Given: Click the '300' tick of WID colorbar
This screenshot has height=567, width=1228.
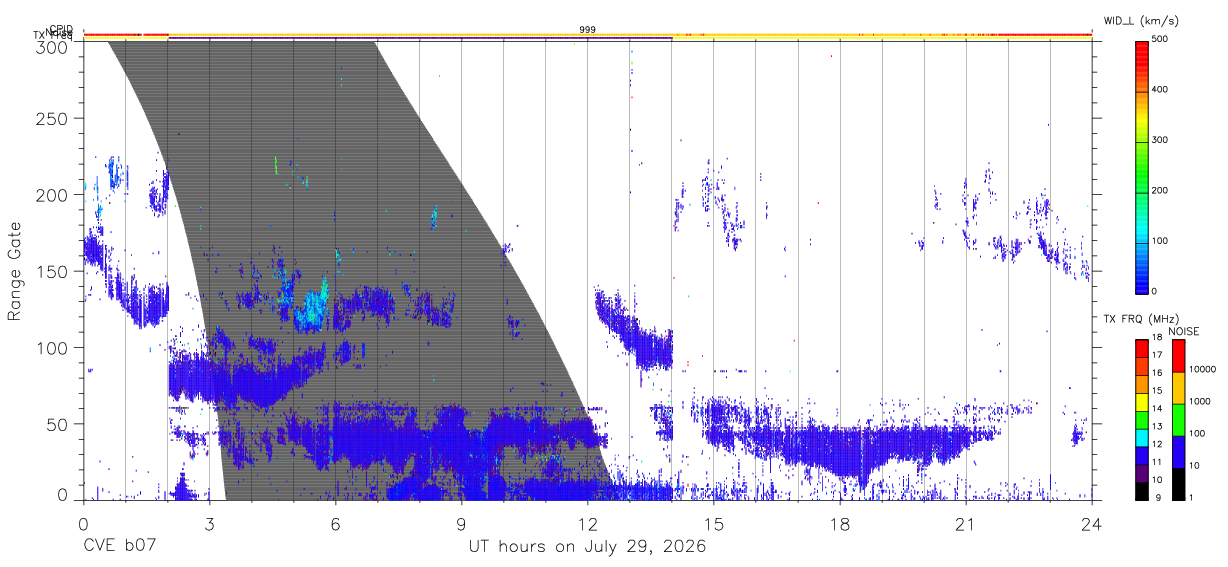Looking at the screenshot, I should [1160, 140].
